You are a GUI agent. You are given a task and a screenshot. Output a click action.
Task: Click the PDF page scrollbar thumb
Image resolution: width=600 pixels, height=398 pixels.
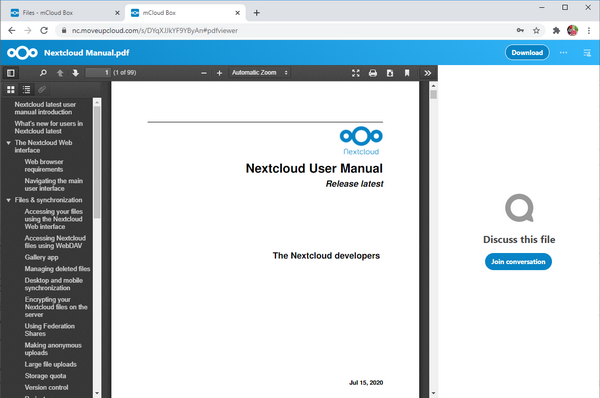click(x=433, y=95)
